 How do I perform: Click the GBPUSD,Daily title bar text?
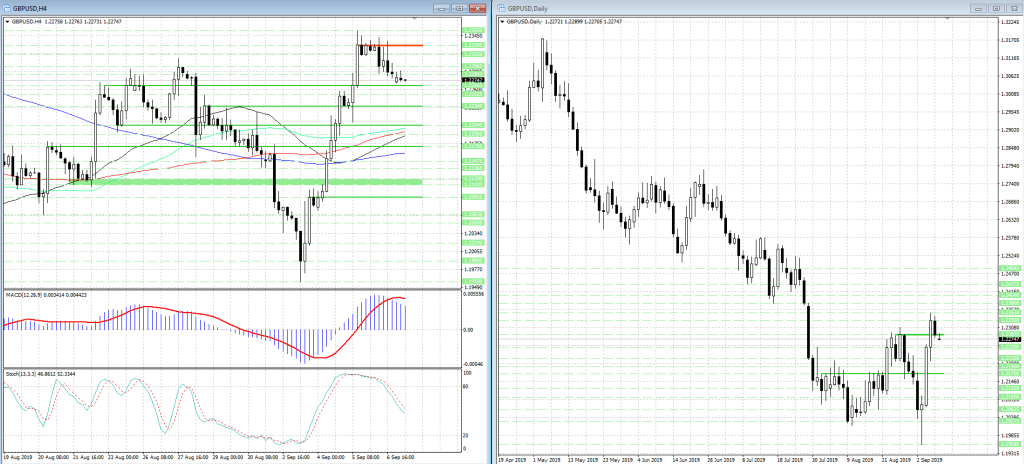coord(532,8)
